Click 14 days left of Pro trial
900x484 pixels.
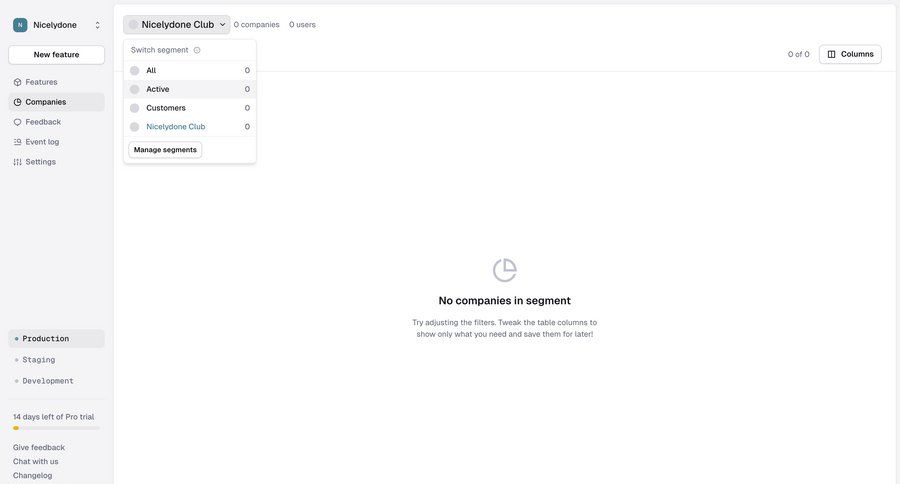pyautogui.click(x=53, y=417)
